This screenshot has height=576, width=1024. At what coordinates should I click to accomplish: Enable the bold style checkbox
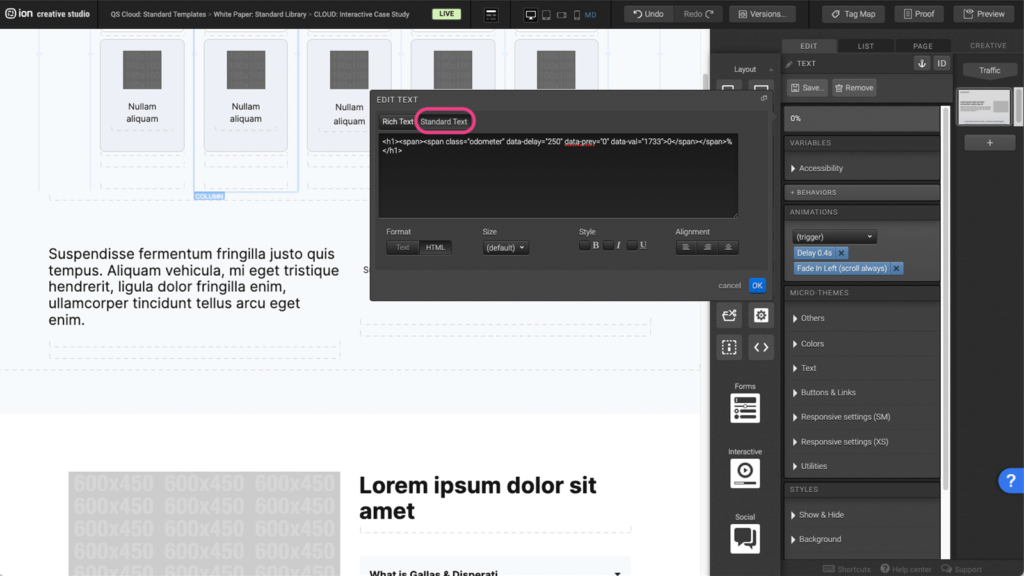click(x=584, y=246)
